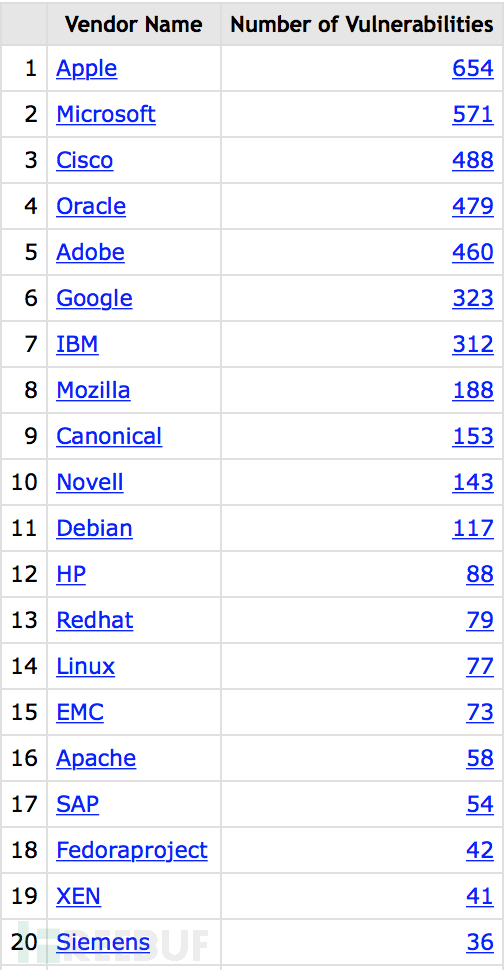Open the Fedoraproject vendor link
The width and height of the screenshot is (504, 970).
click(132, 850)
